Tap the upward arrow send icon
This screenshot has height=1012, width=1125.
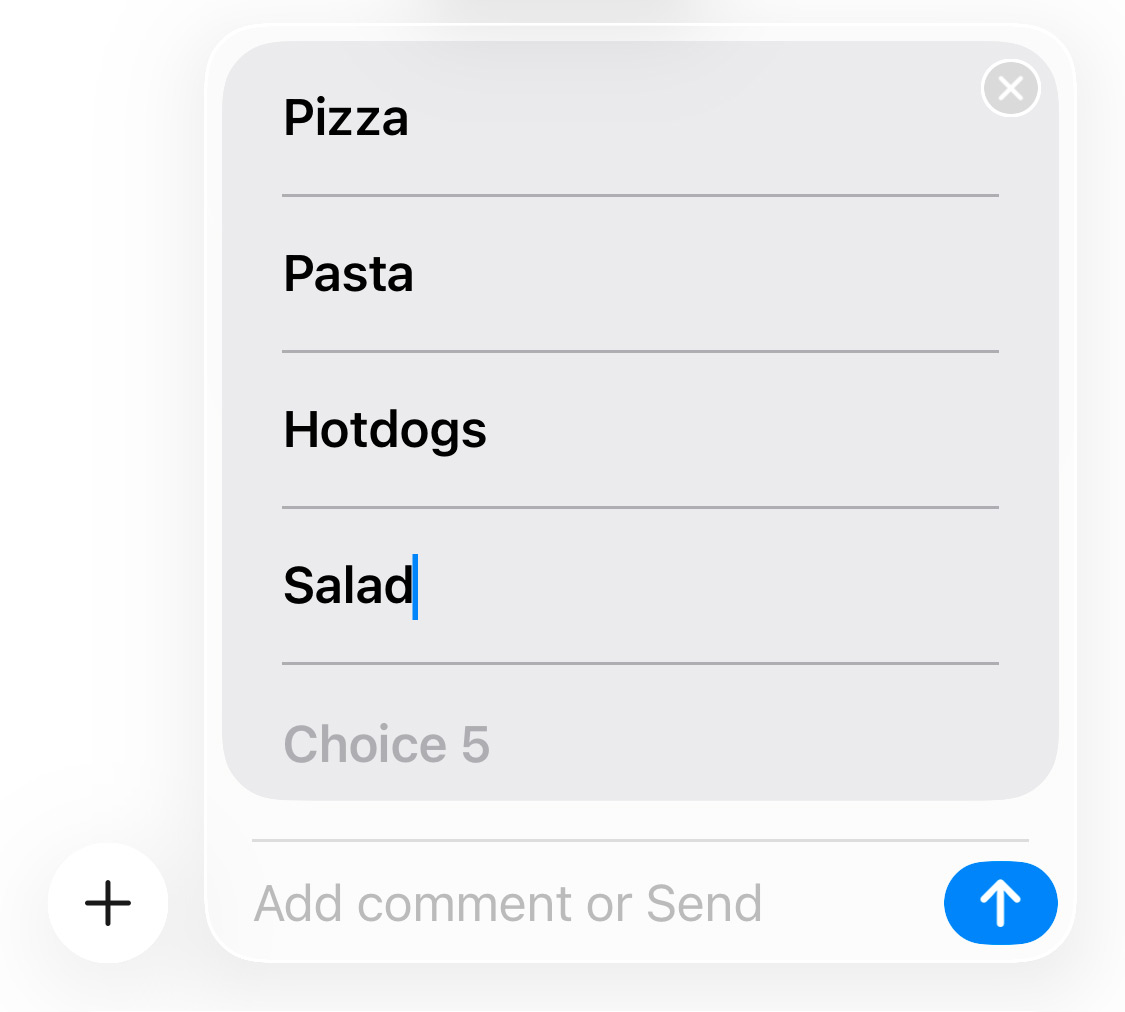[x=1000, y=902]
